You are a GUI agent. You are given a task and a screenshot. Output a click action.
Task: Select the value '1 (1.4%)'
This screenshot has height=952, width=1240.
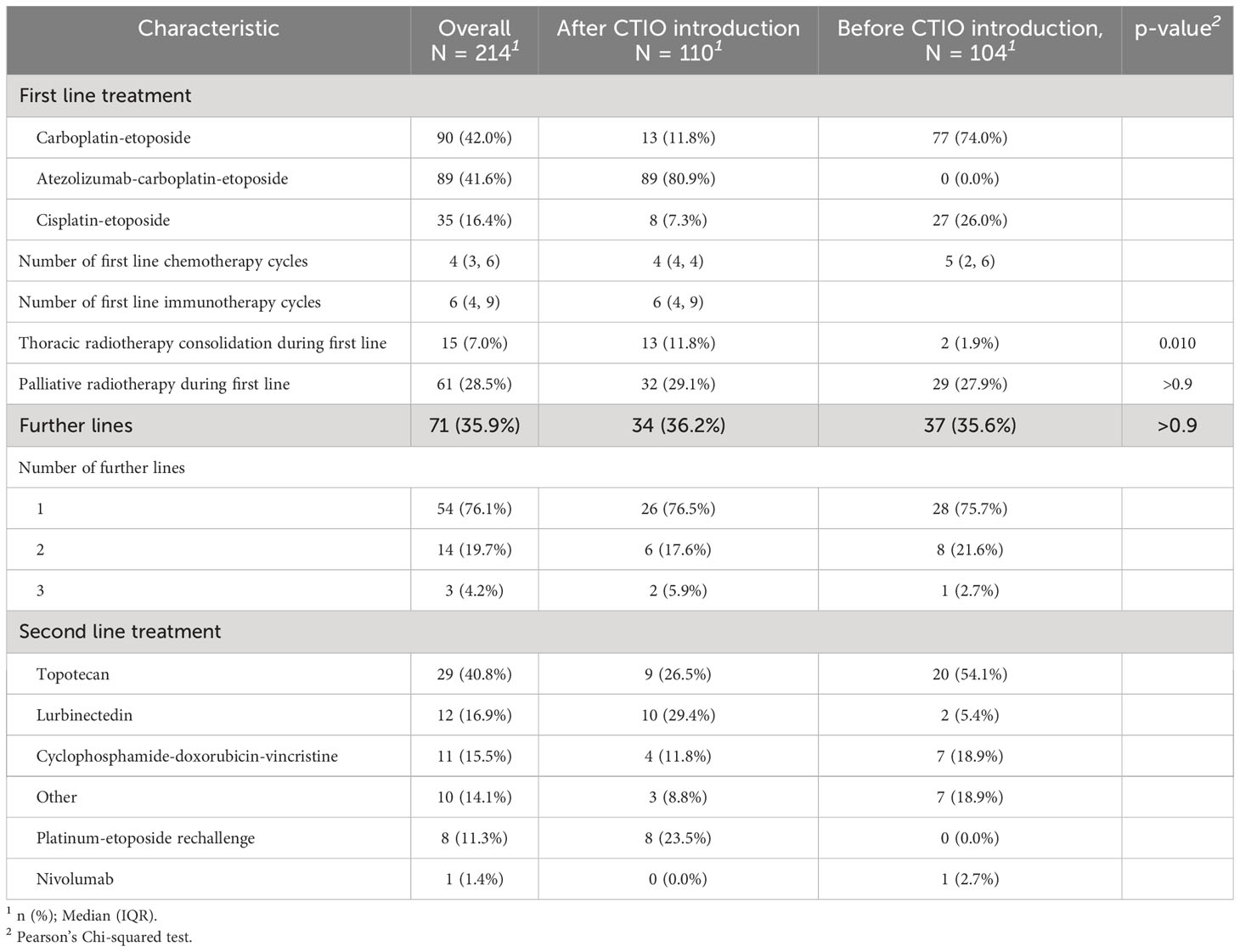(474, 879)
